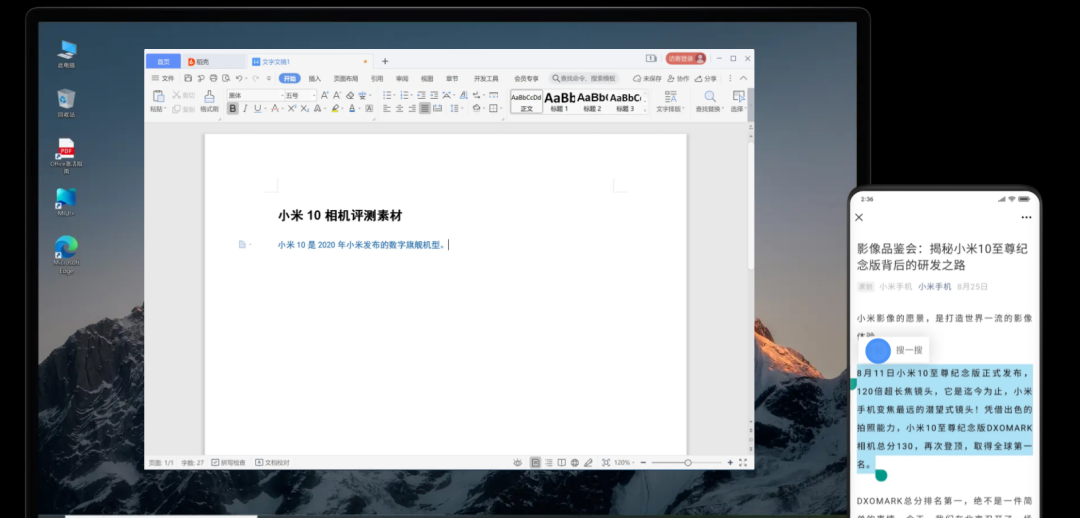1080x518 pixels.
Task: Toggle Bold formatting button
Action: tap(233, 108)
